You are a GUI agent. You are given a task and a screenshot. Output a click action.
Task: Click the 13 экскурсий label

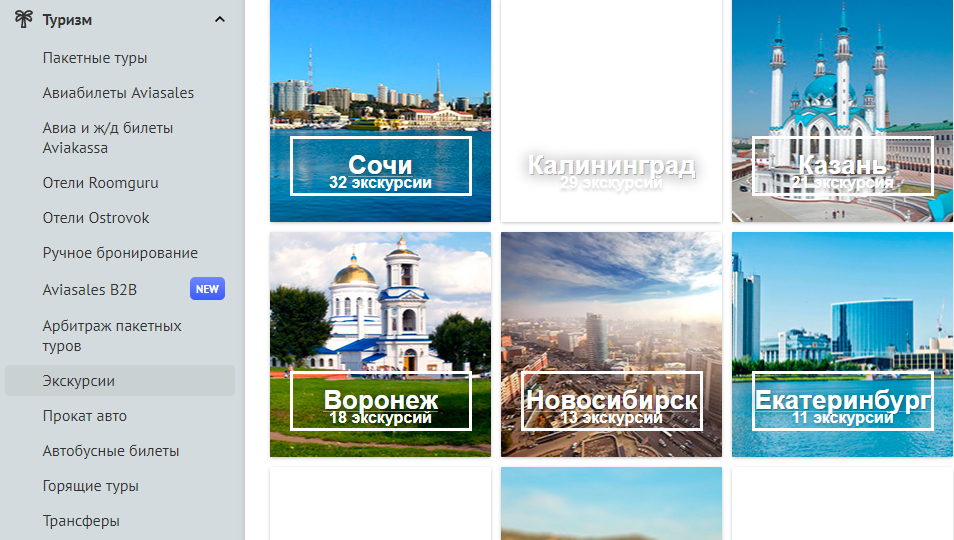click(611, 418)
